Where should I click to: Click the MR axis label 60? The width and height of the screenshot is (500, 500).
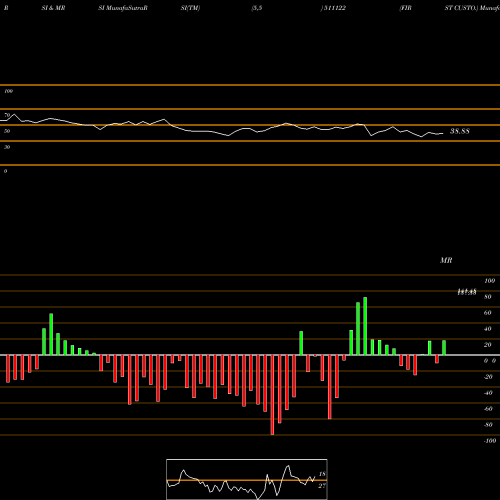coord(488,313)
